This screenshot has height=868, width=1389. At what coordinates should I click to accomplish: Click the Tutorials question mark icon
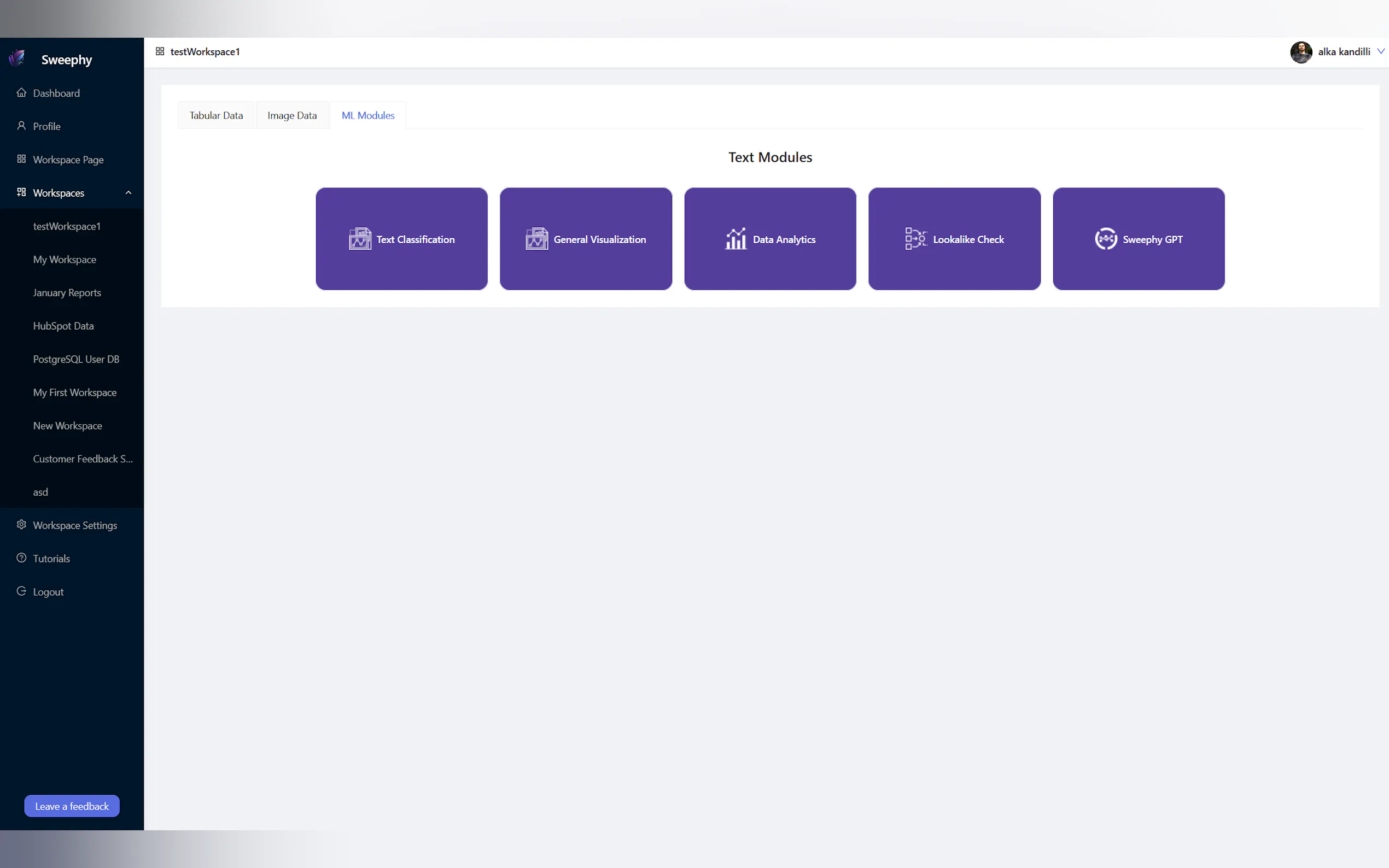coord(21,558)
